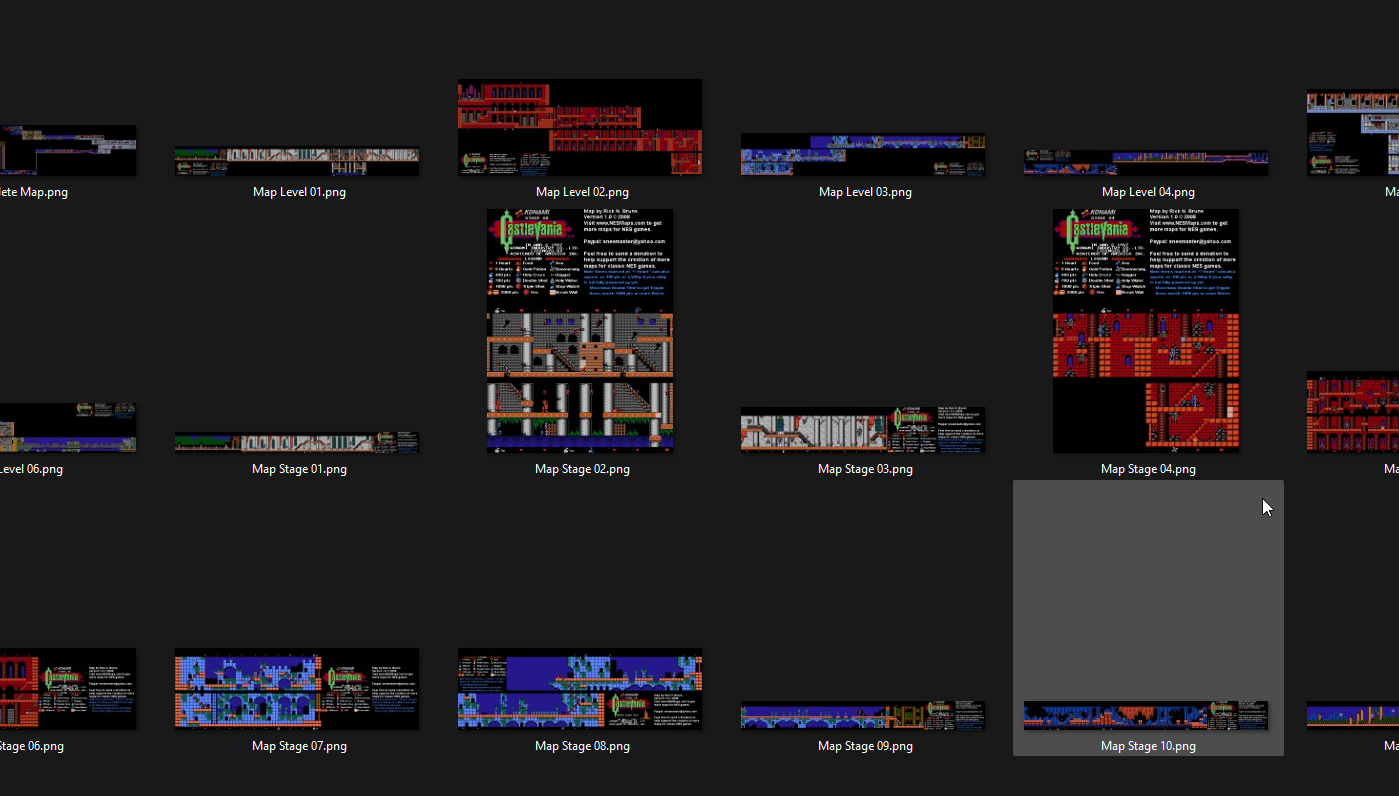
Task: Click the cut-off Level 06.png thumbnail
Action: [x=68, y=427]
